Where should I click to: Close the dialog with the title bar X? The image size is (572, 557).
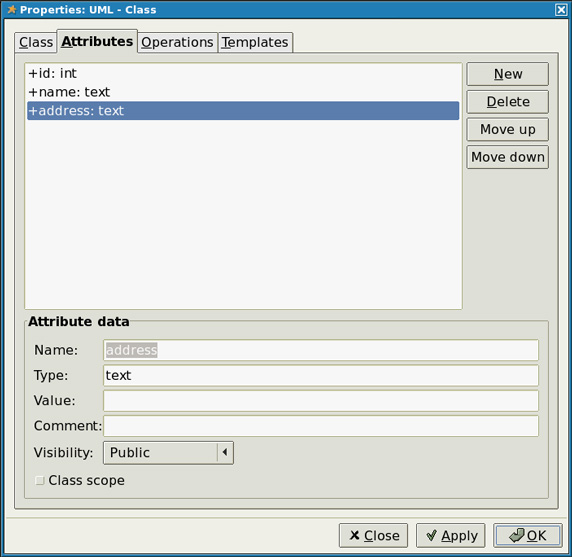[561, 9]
